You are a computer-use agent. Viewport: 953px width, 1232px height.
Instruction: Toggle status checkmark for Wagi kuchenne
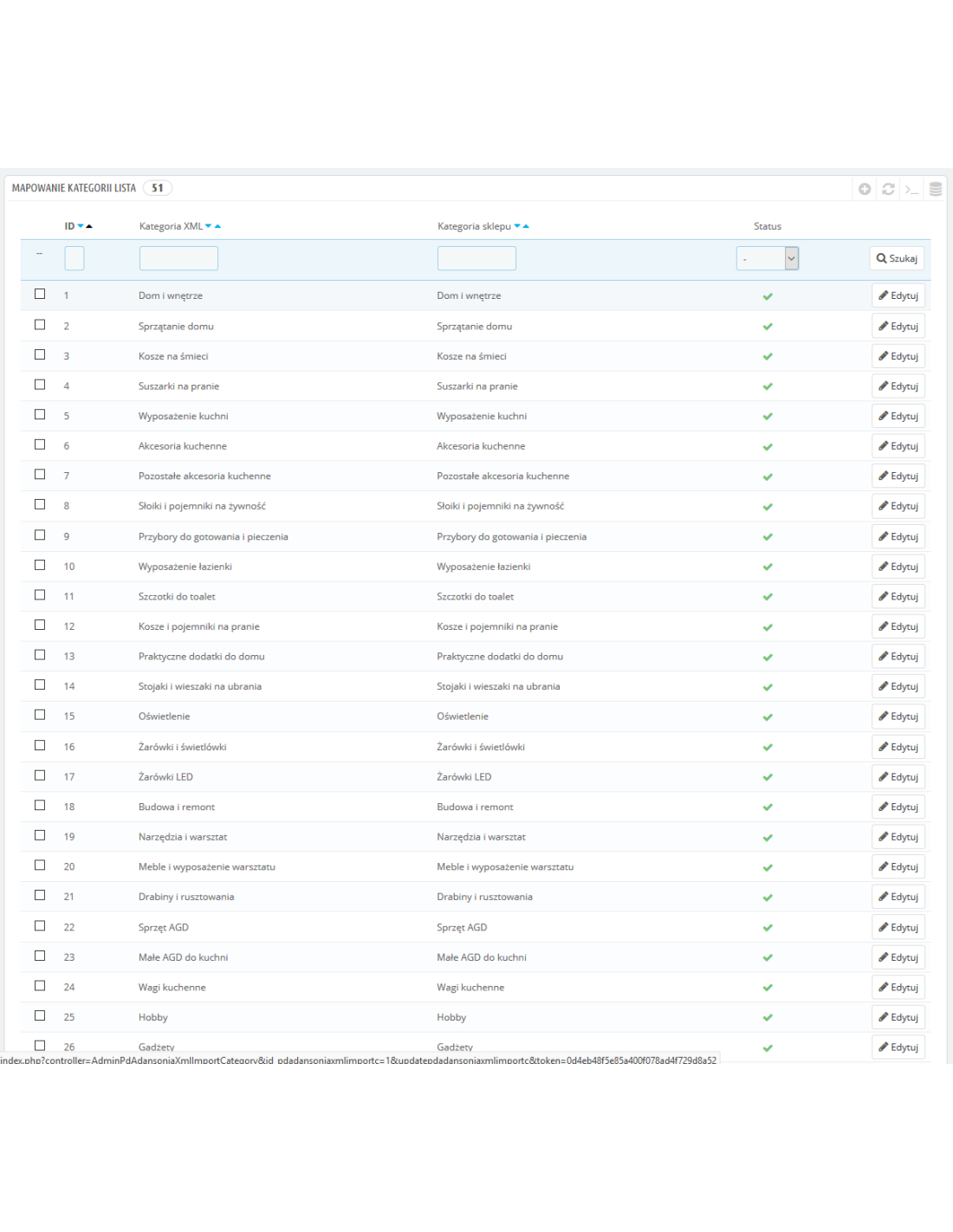(x=768, y=988)
